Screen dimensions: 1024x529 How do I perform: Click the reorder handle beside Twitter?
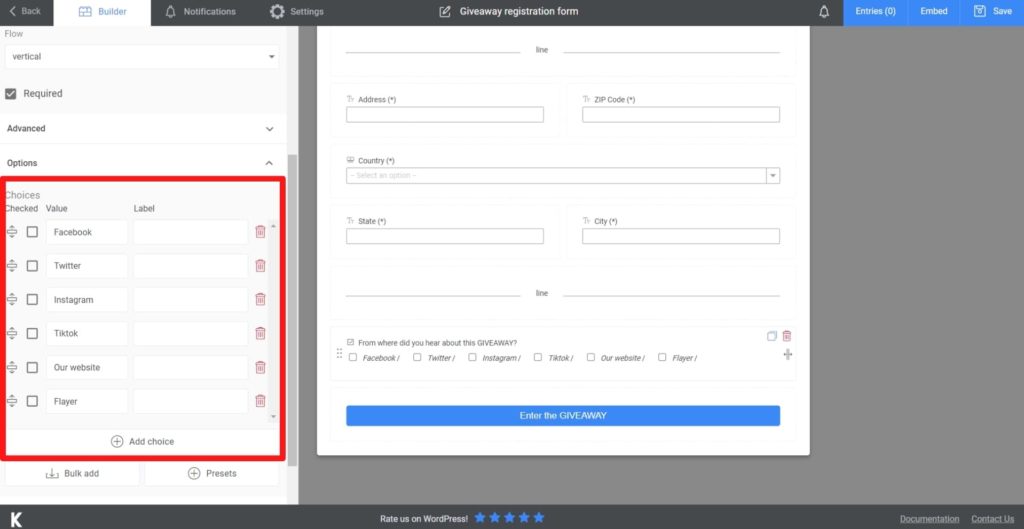coord(12,266)
